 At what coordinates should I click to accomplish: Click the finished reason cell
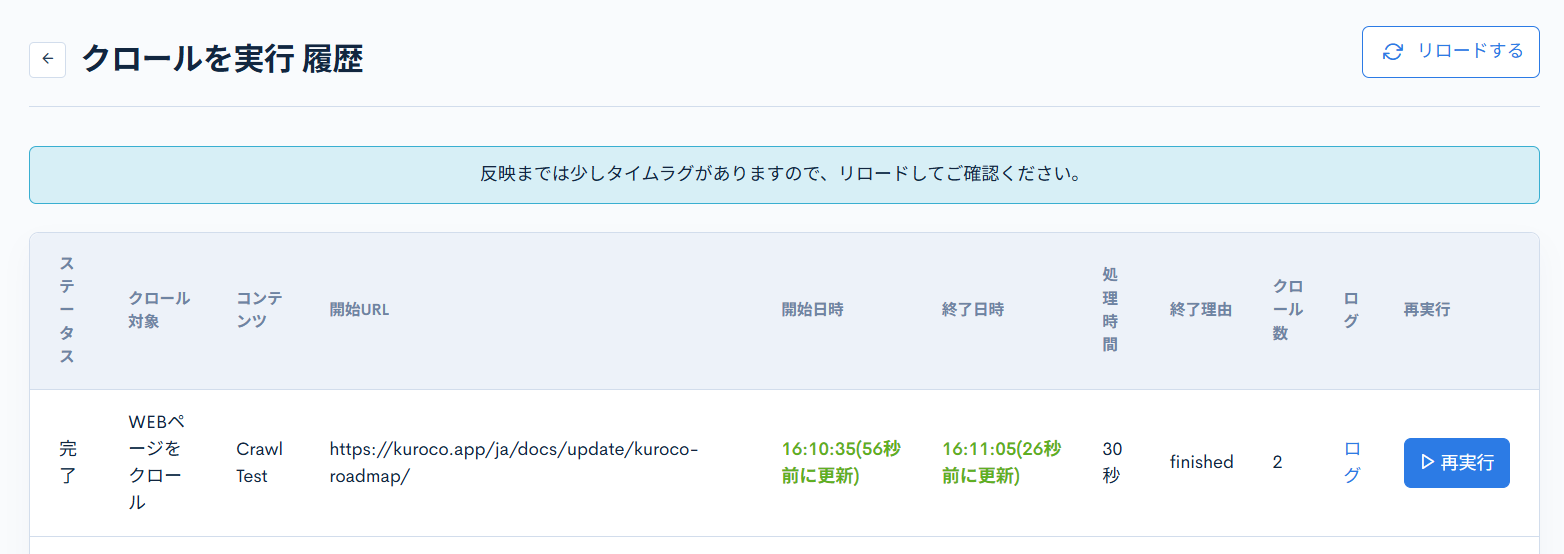tap(1202, 462)
